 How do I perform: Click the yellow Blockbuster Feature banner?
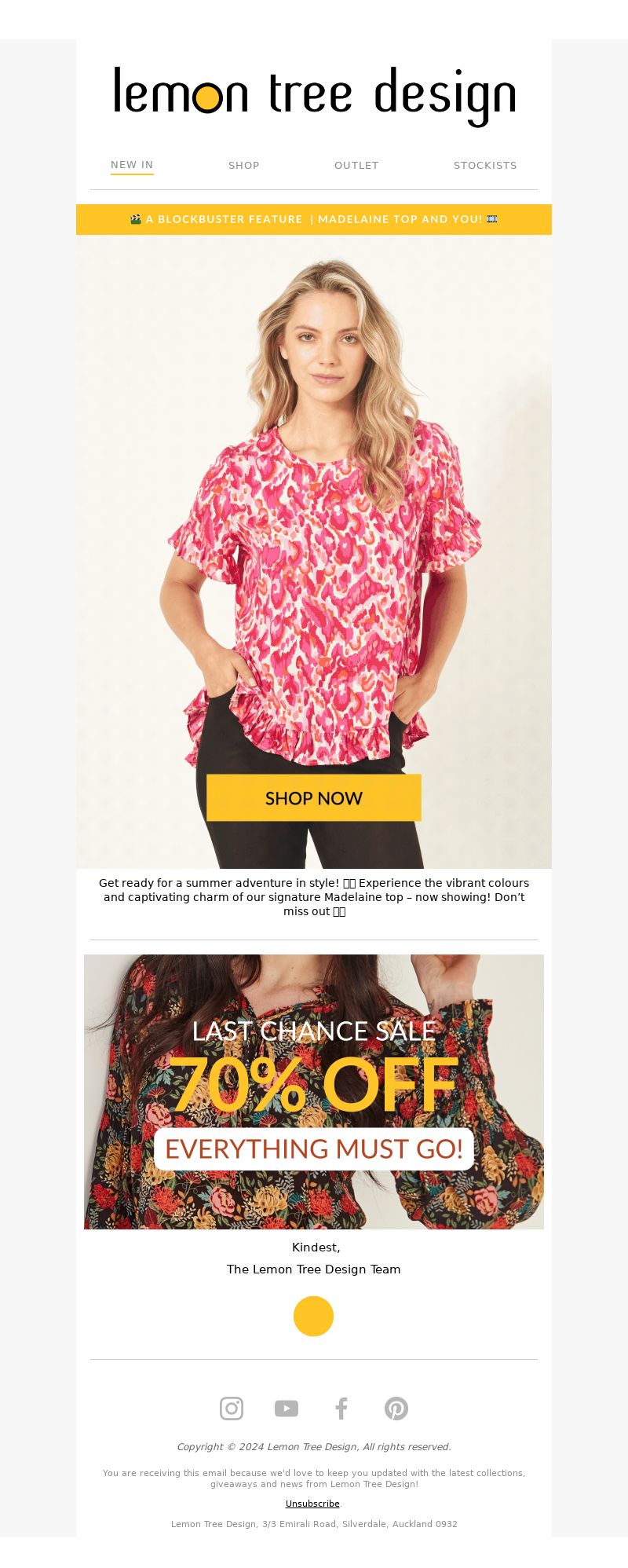point(314,219)
